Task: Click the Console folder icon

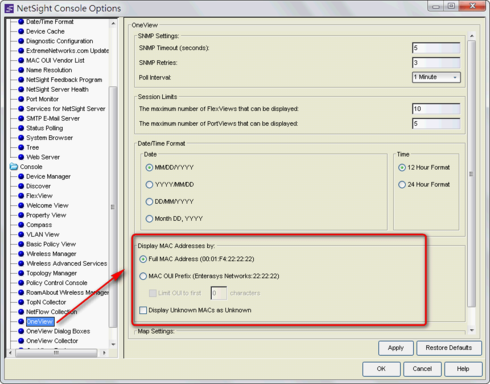Action: tap(14, 167)
